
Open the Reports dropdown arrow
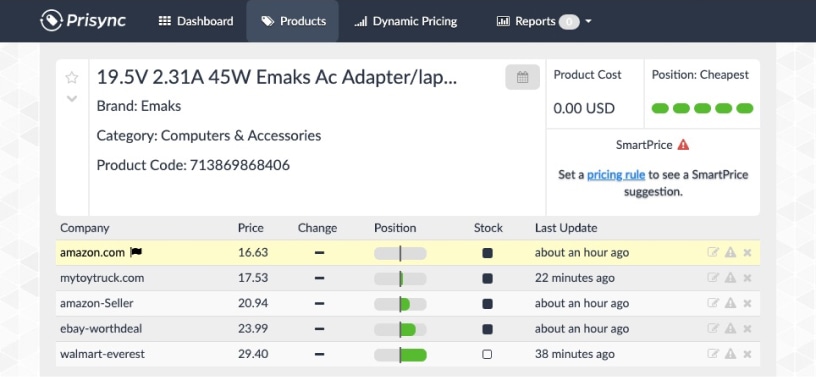click(588, 21)
